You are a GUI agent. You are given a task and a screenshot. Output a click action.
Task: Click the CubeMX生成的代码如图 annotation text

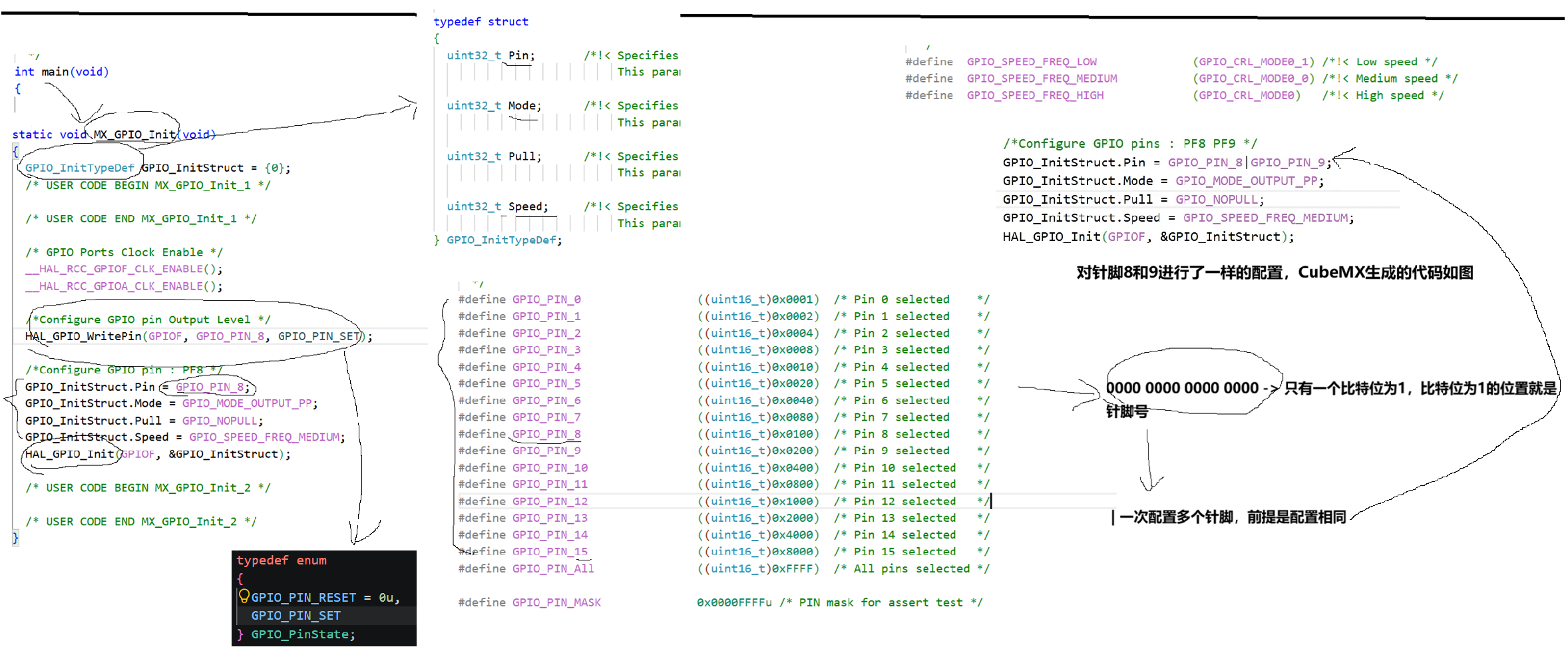(1385, 272)
